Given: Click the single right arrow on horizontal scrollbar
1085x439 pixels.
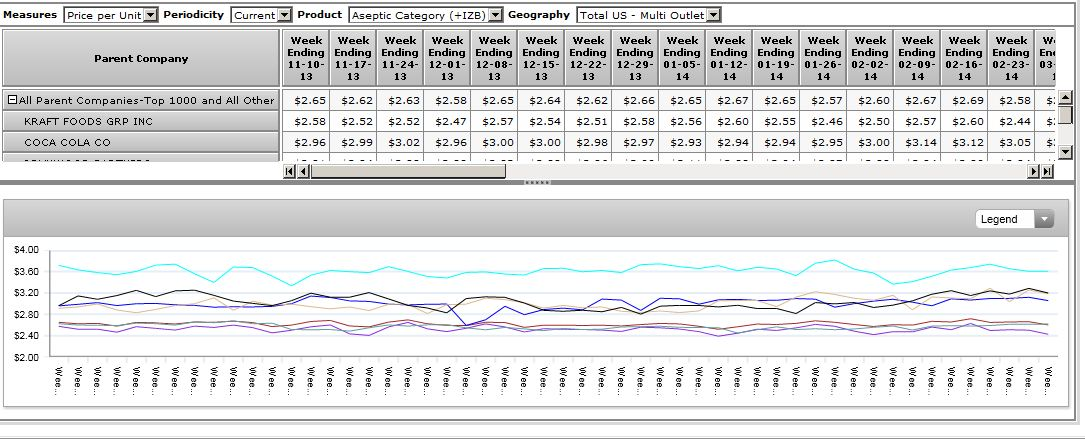Looking at the screenshot, I should tap(1034, 171).
